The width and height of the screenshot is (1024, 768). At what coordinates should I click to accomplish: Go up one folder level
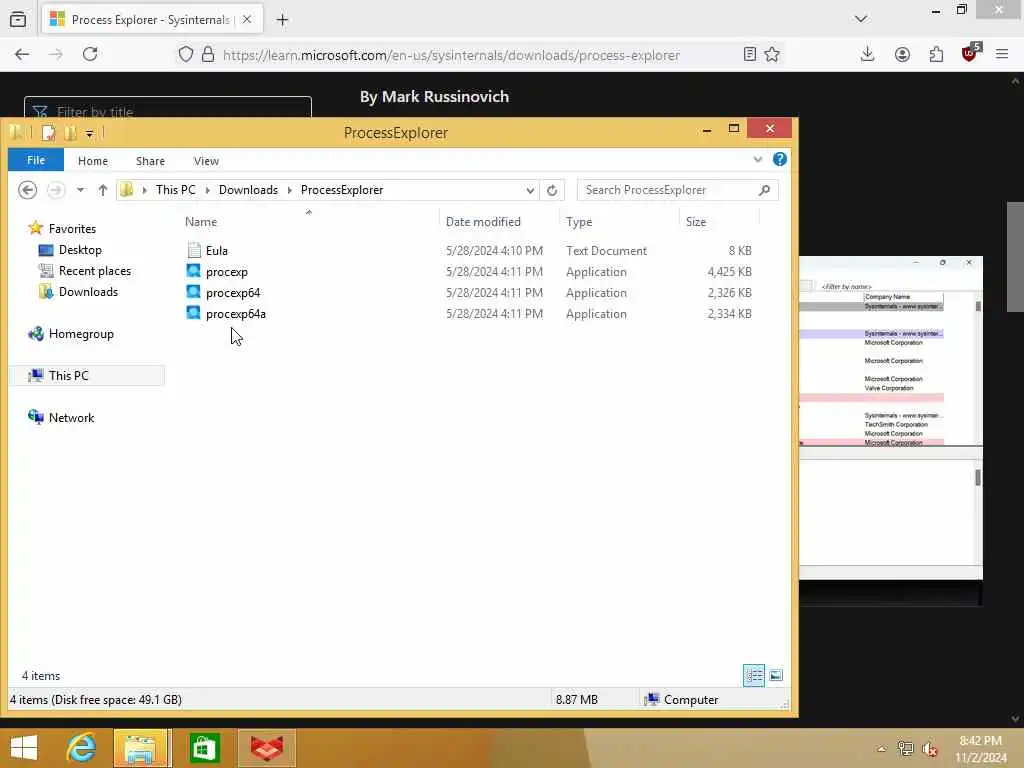coord(103,190)
